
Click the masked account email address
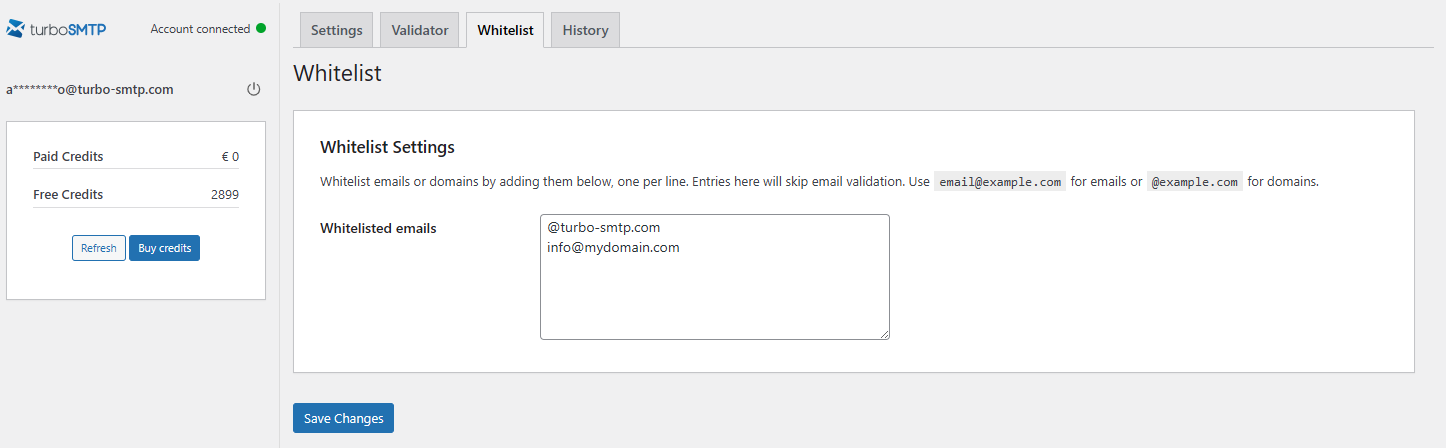click(x=90, y=89)
